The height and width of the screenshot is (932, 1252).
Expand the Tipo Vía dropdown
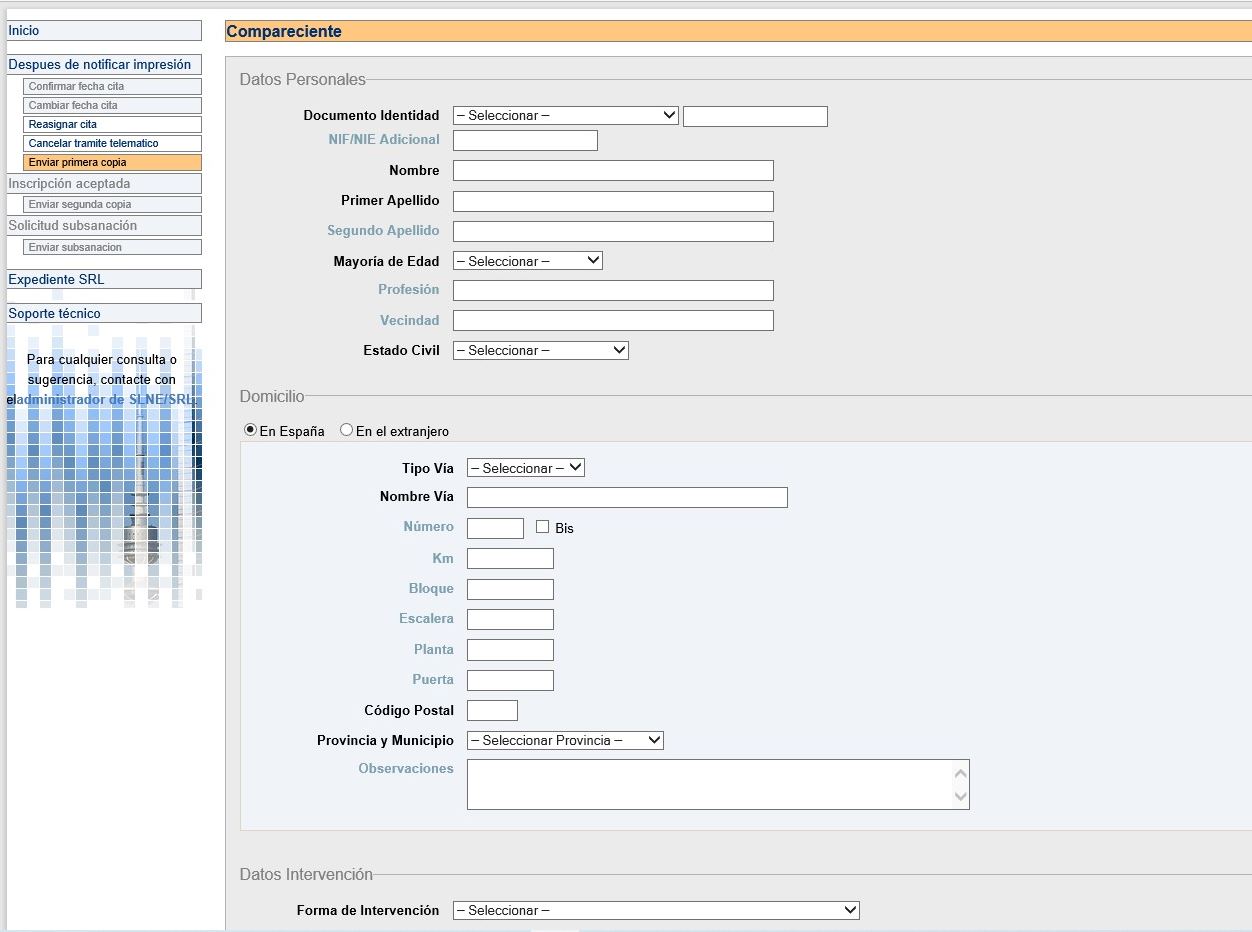[525, 468]
